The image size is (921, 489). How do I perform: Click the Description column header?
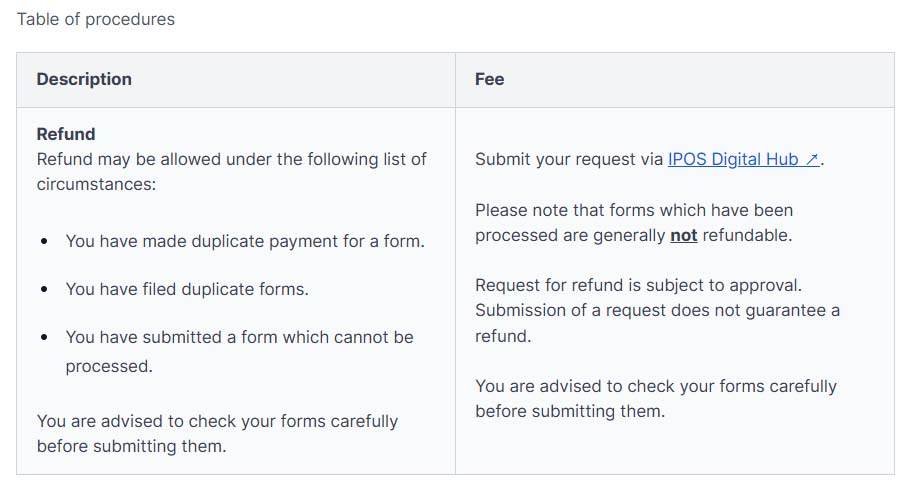(x=84, y=79)
